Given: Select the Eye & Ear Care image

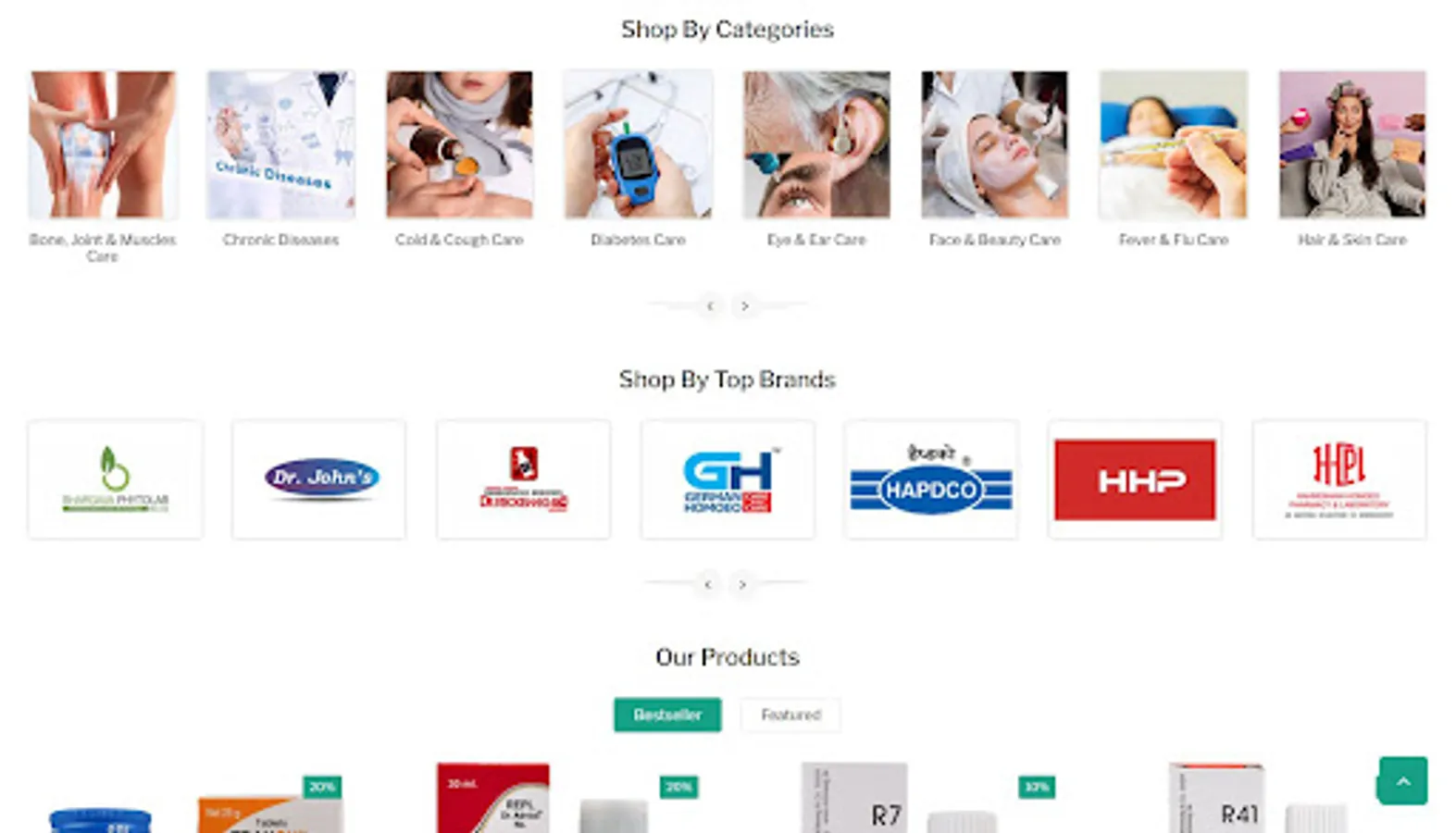Looking at the screenshot, I should [816, 144].
